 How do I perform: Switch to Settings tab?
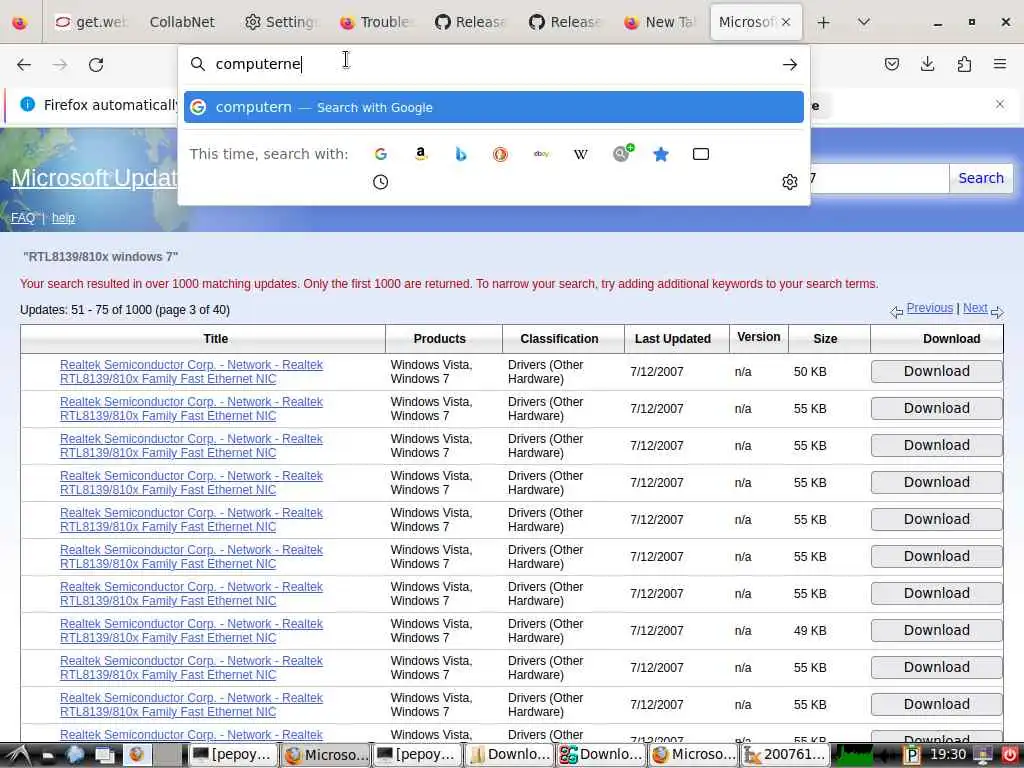coord(281,22)
